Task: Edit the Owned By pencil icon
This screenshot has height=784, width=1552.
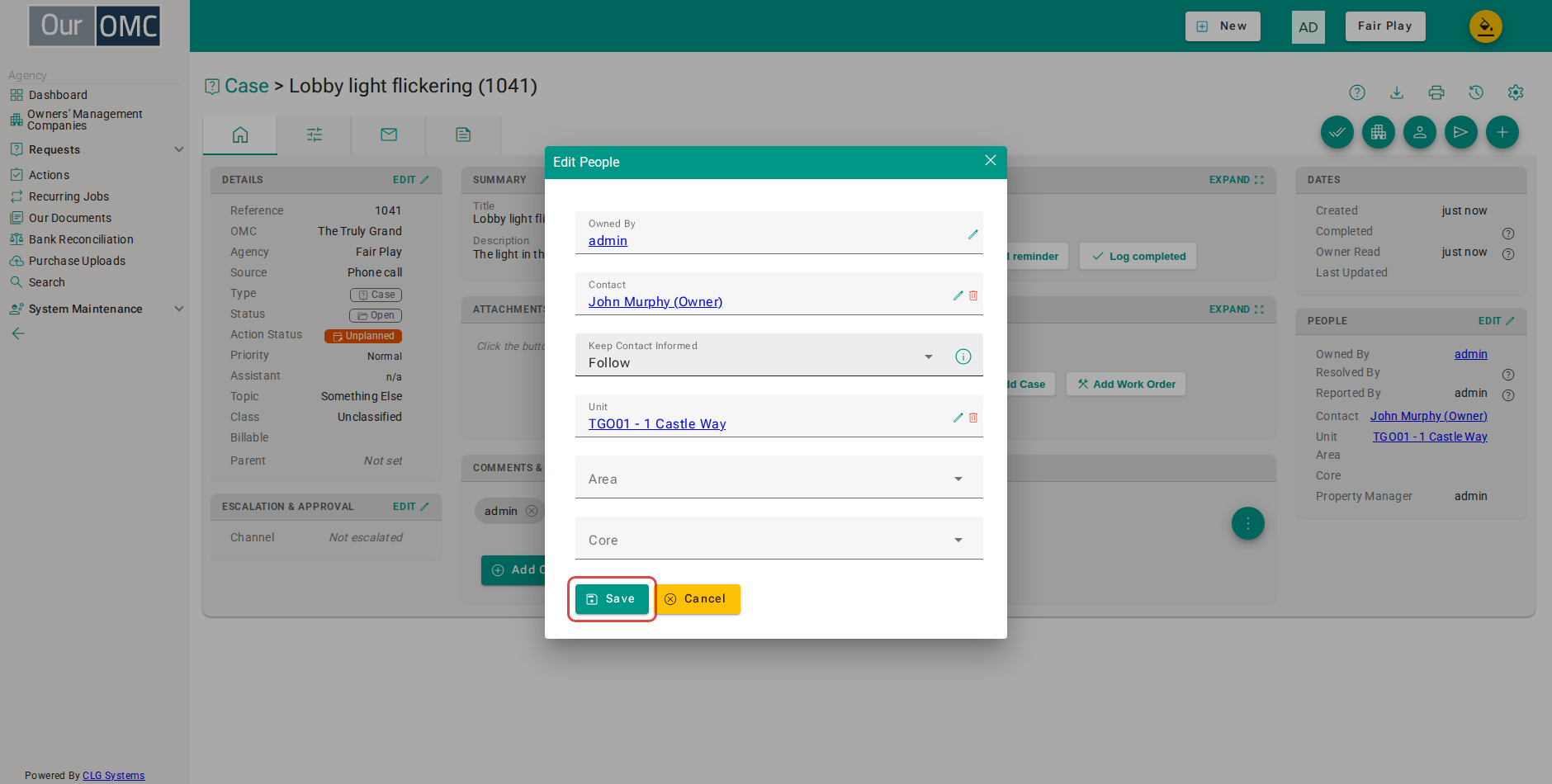Action: click(x=973, y=234)
